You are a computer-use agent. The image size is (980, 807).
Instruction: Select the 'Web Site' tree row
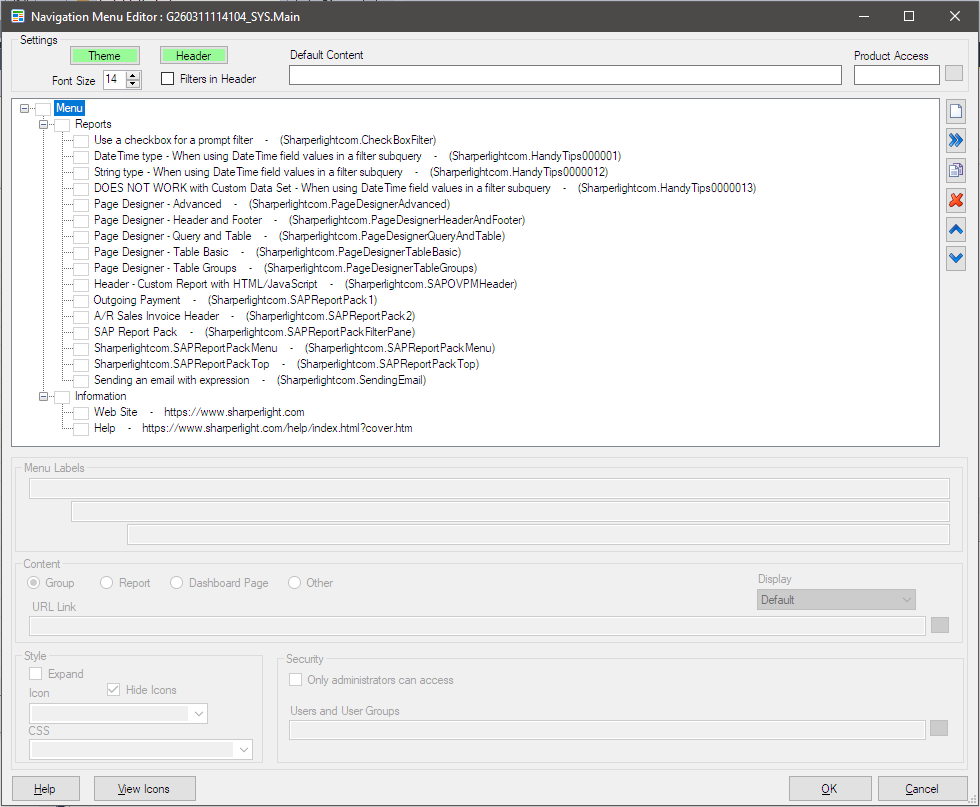tap(199, 413)
